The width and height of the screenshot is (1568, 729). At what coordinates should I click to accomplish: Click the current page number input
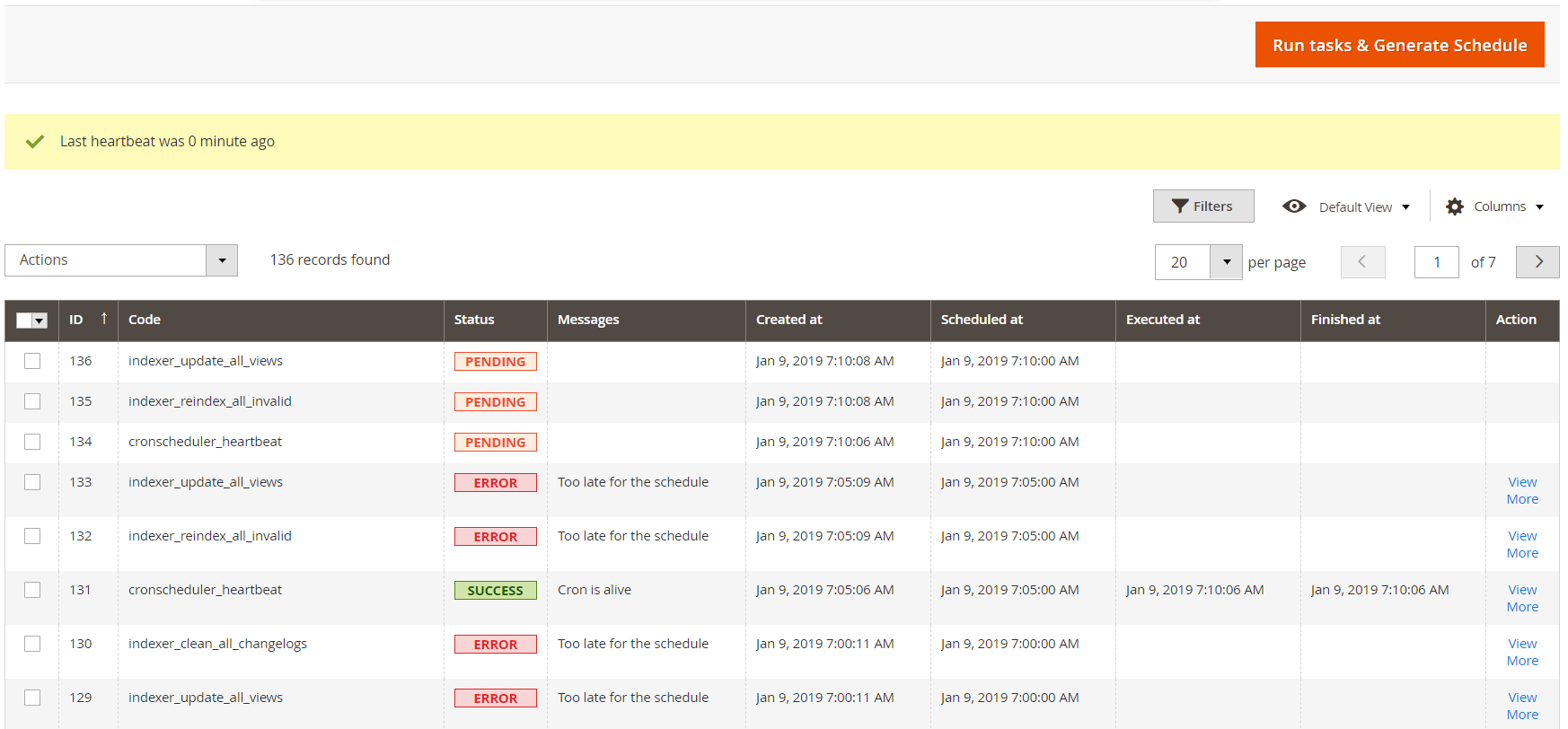tap(1437, 262)
